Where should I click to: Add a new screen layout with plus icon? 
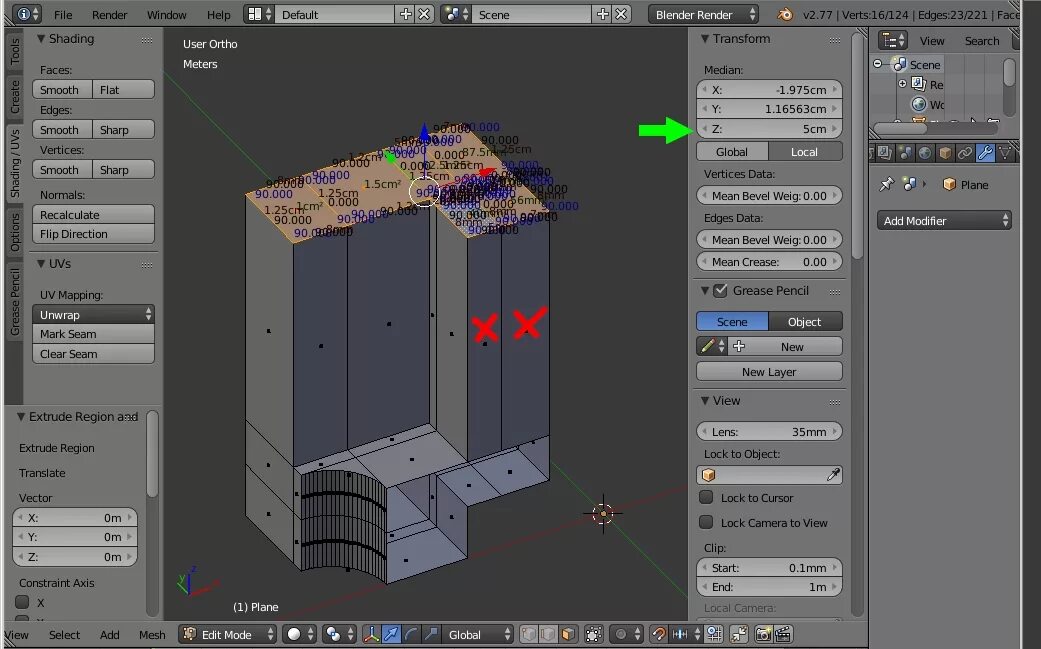[405, 14]
